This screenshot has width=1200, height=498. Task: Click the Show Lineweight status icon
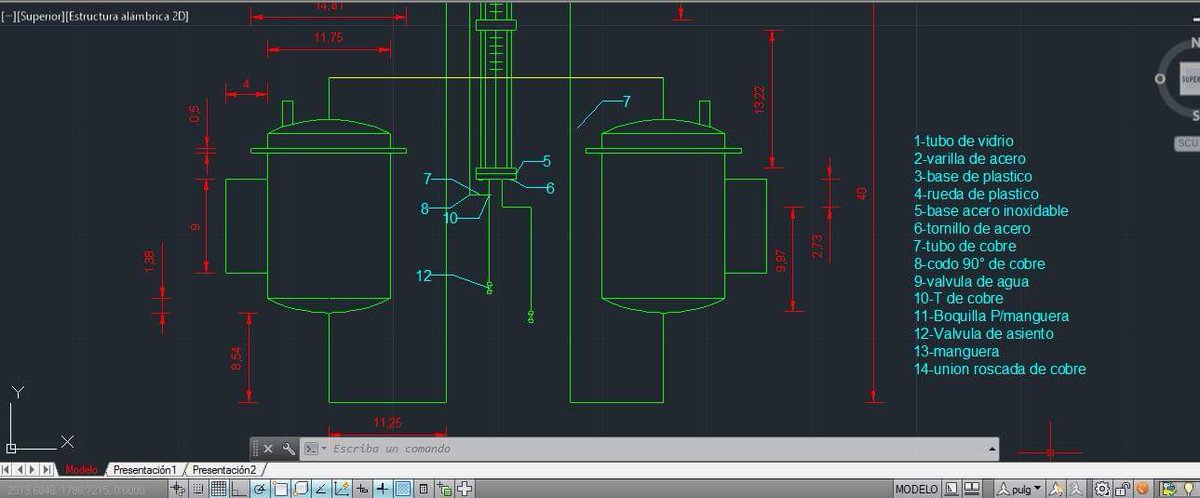[x=383, y=489]
